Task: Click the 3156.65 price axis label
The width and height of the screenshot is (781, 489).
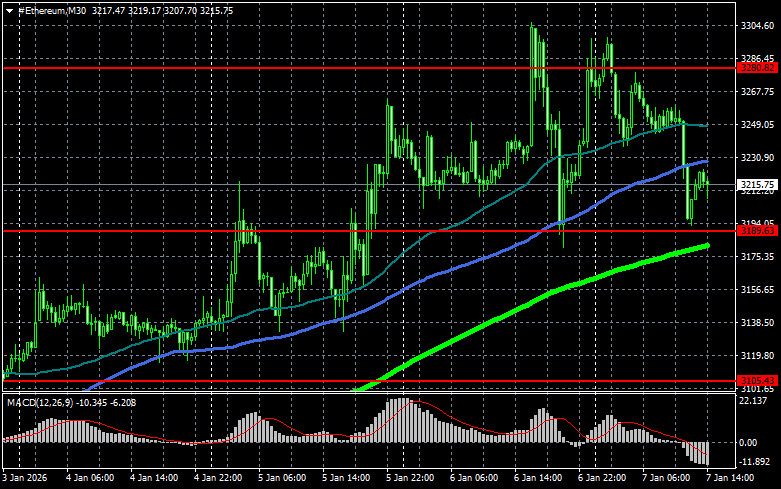Action: (x=757, y=289)
